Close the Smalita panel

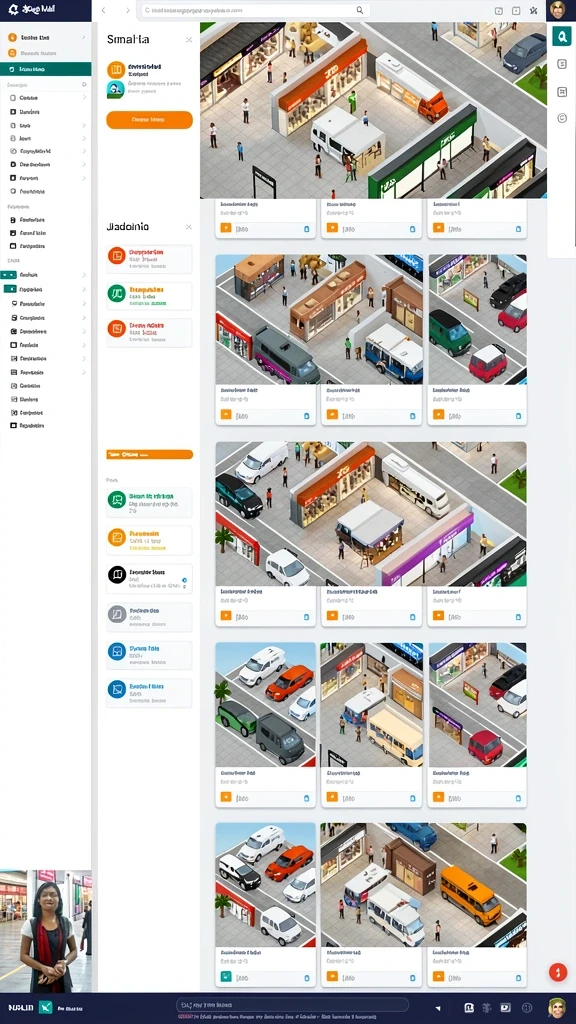point(189,40)
